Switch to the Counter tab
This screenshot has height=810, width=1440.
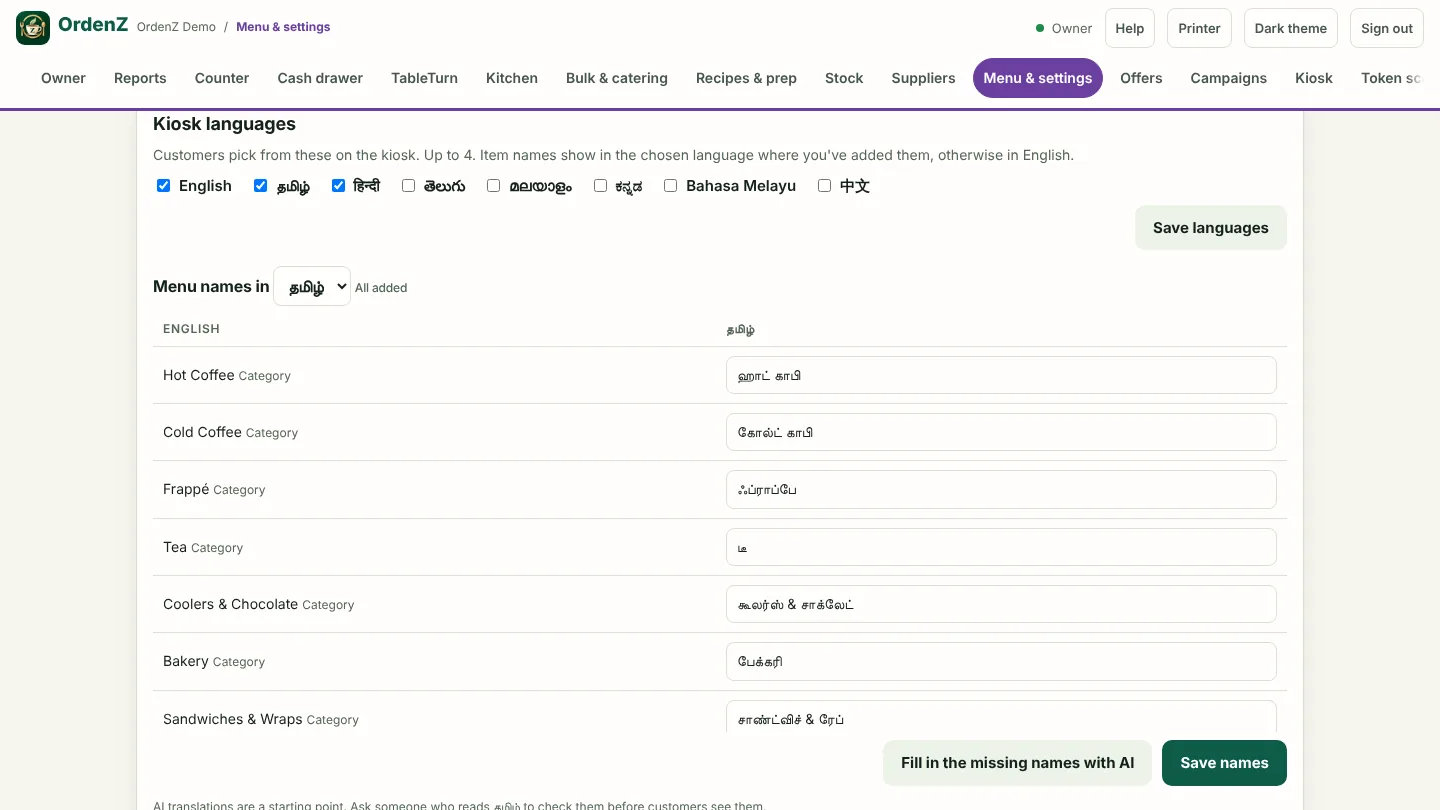[222, 78]
